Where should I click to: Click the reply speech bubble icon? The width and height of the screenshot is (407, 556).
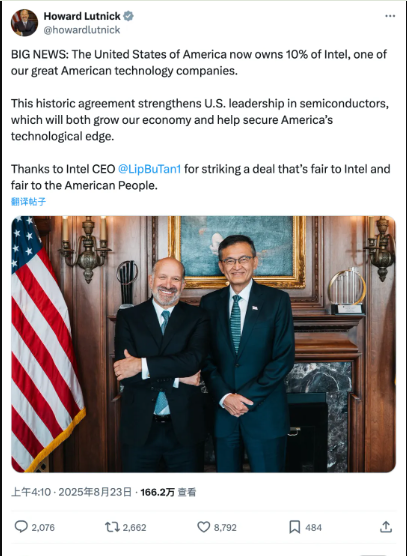(21, 527)
